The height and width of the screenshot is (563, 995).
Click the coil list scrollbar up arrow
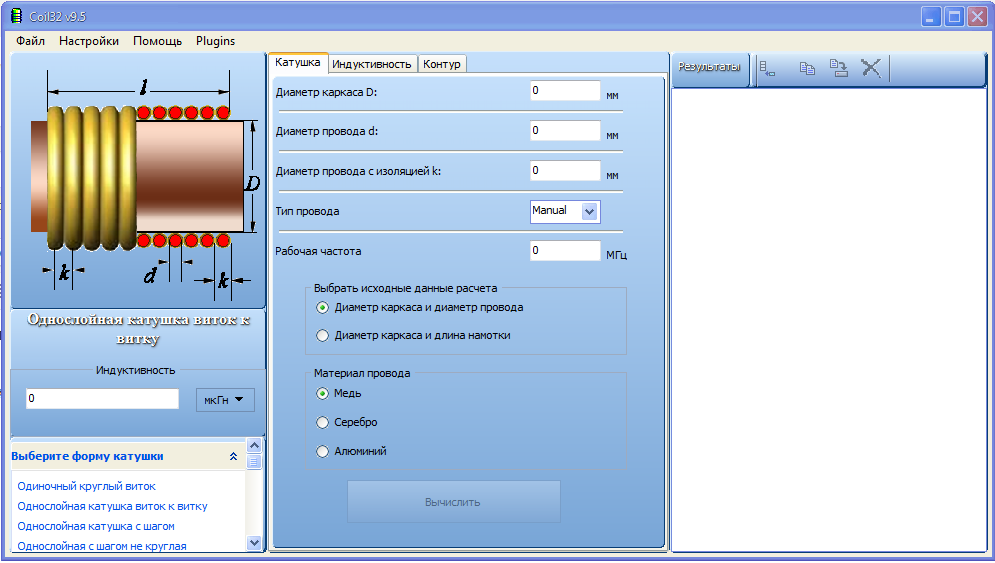[x=254, y=446]
